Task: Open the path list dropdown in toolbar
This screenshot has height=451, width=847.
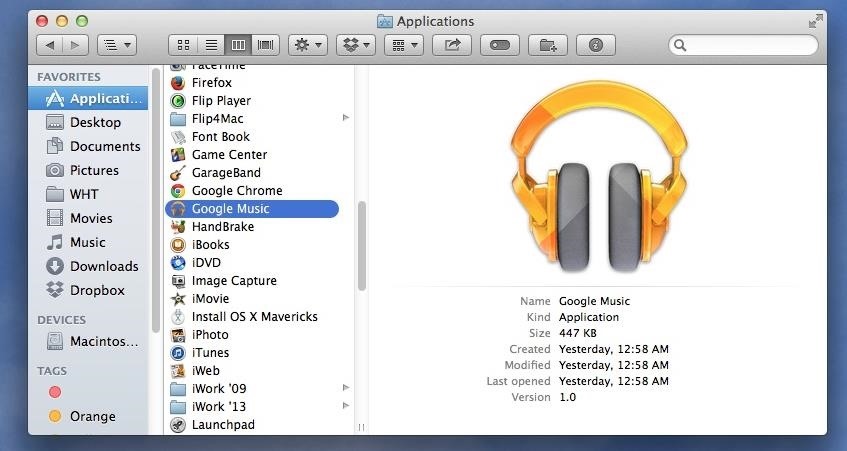Action: coord(117,45)
